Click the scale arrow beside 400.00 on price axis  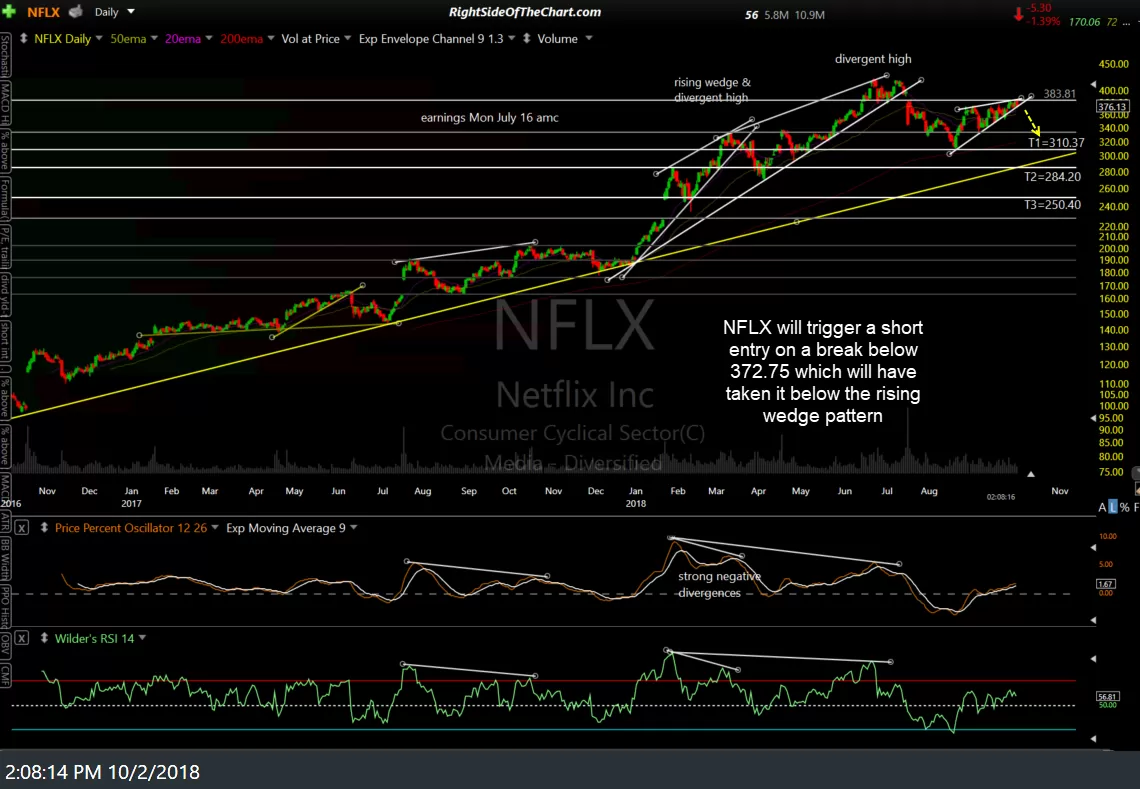point(1093,85)
